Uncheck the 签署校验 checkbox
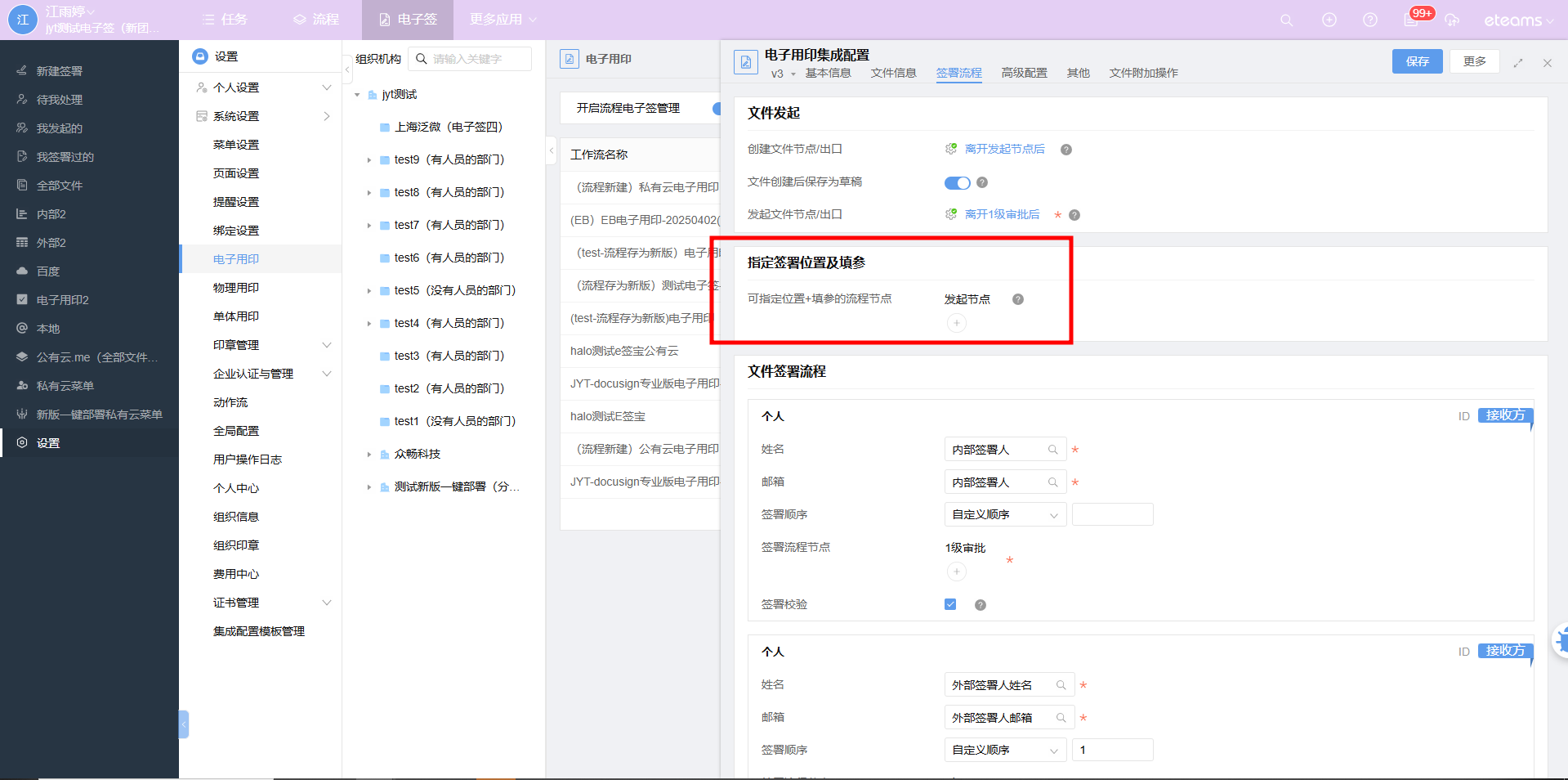Image resolution: width=1568 pixels, height=780 pixels. pos(950,604)
